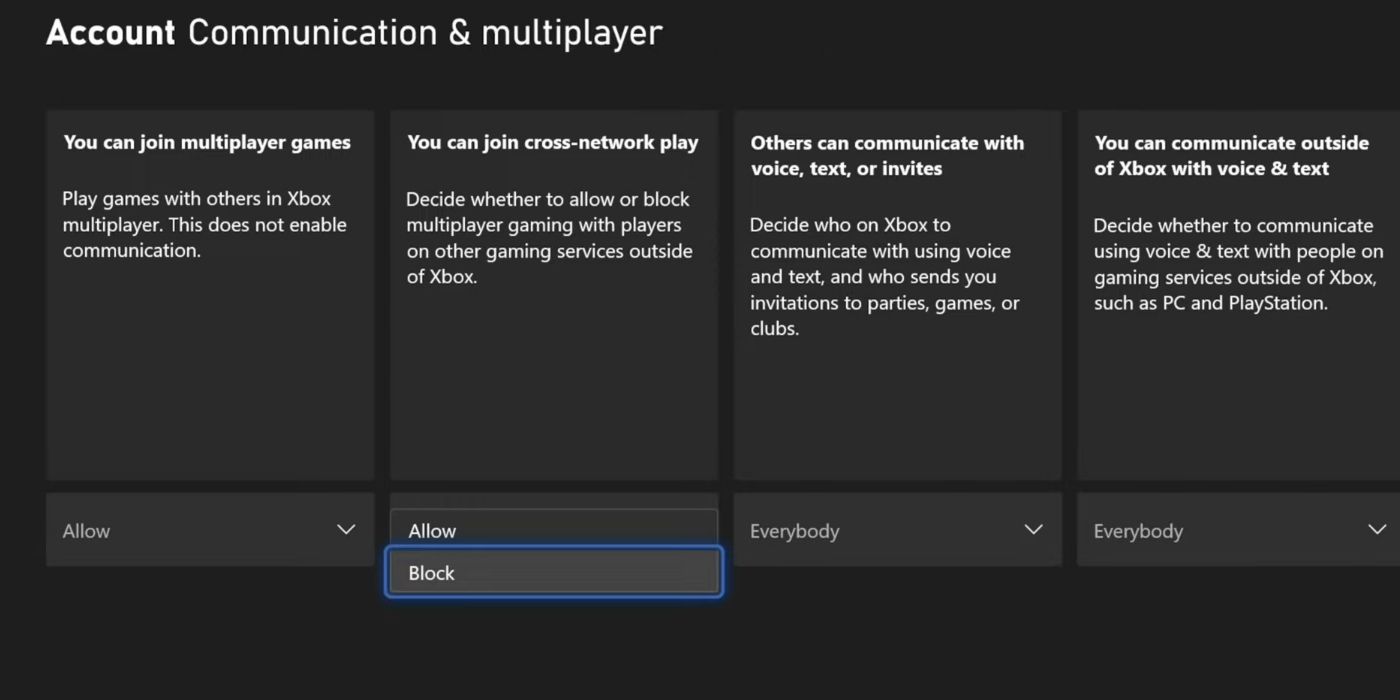
Task: Click the Account breadcrumb in the page title
Action: point(110,32)
